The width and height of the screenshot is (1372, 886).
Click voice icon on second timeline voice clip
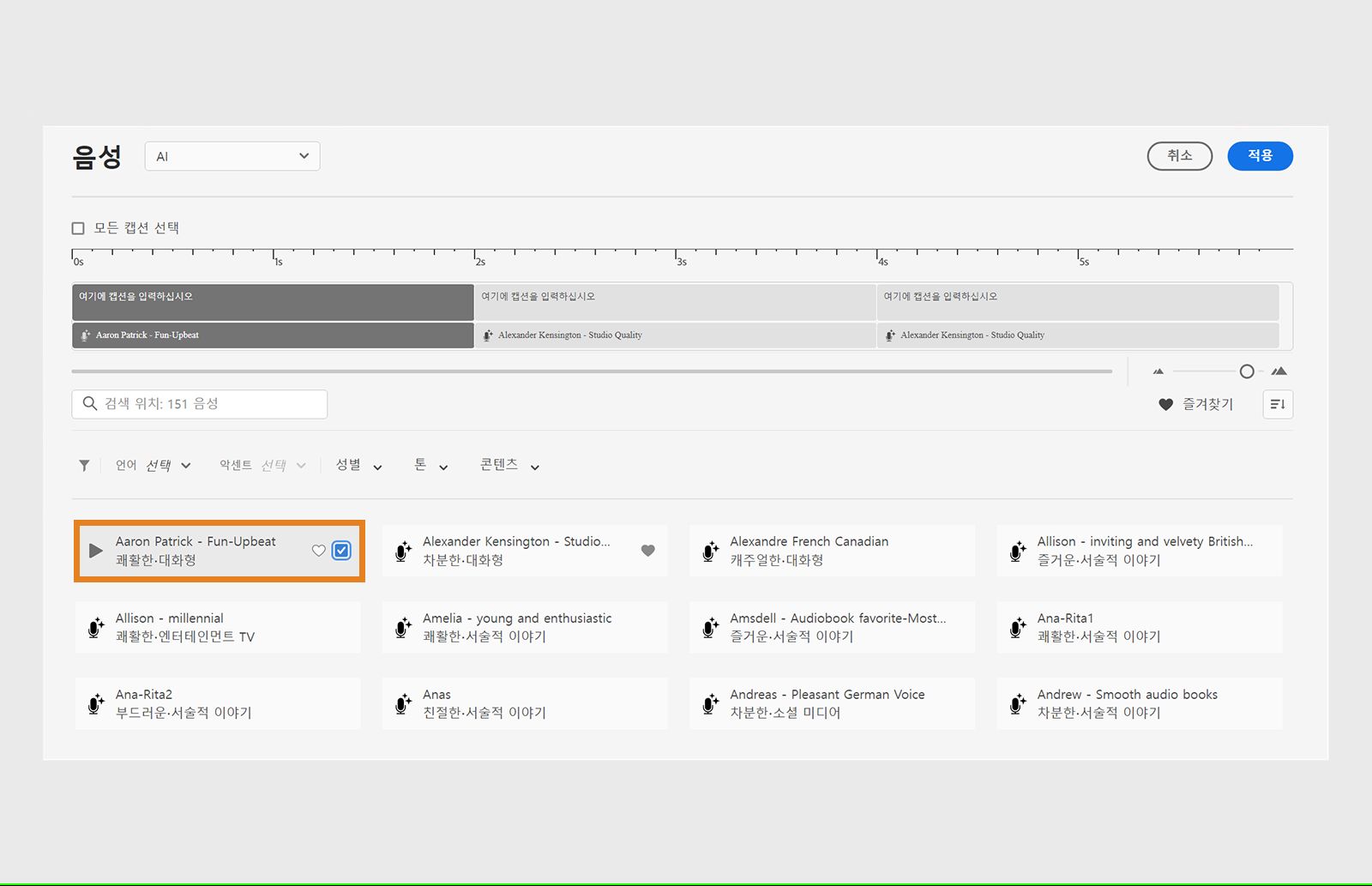coord(488,335)
